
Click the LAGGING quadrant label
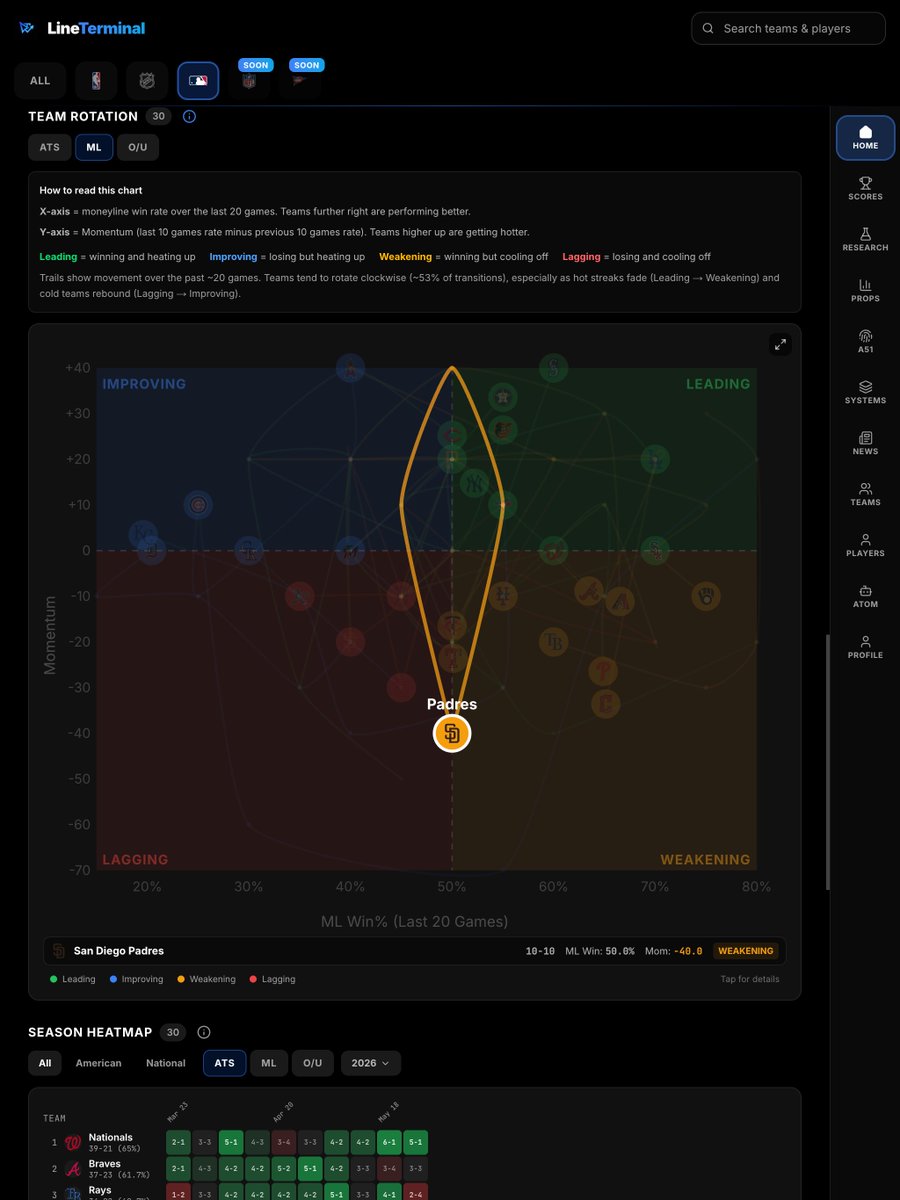click(x=135, y=859)
